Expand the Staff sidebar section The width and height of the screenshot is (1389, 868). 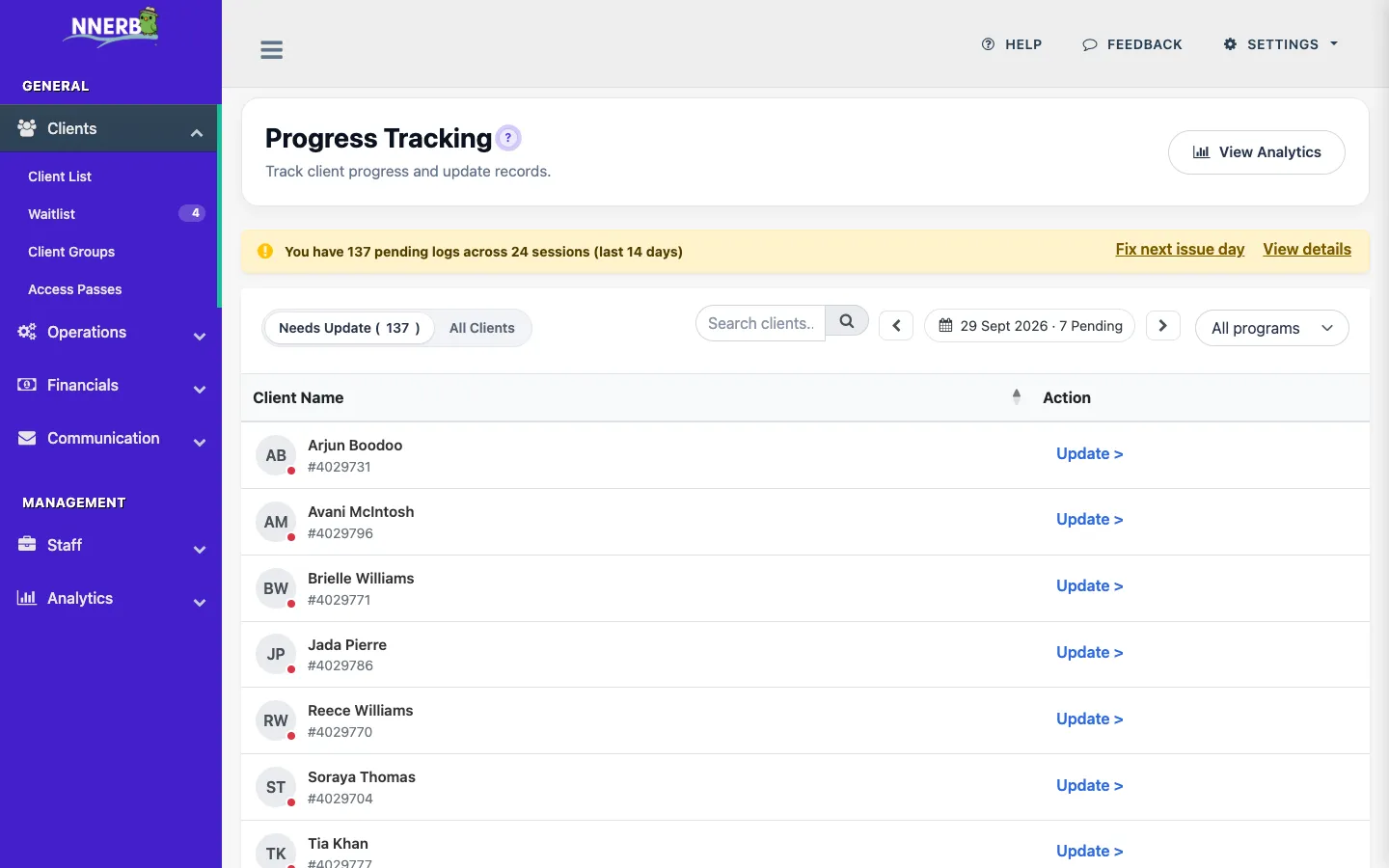[x=111, y=545]
